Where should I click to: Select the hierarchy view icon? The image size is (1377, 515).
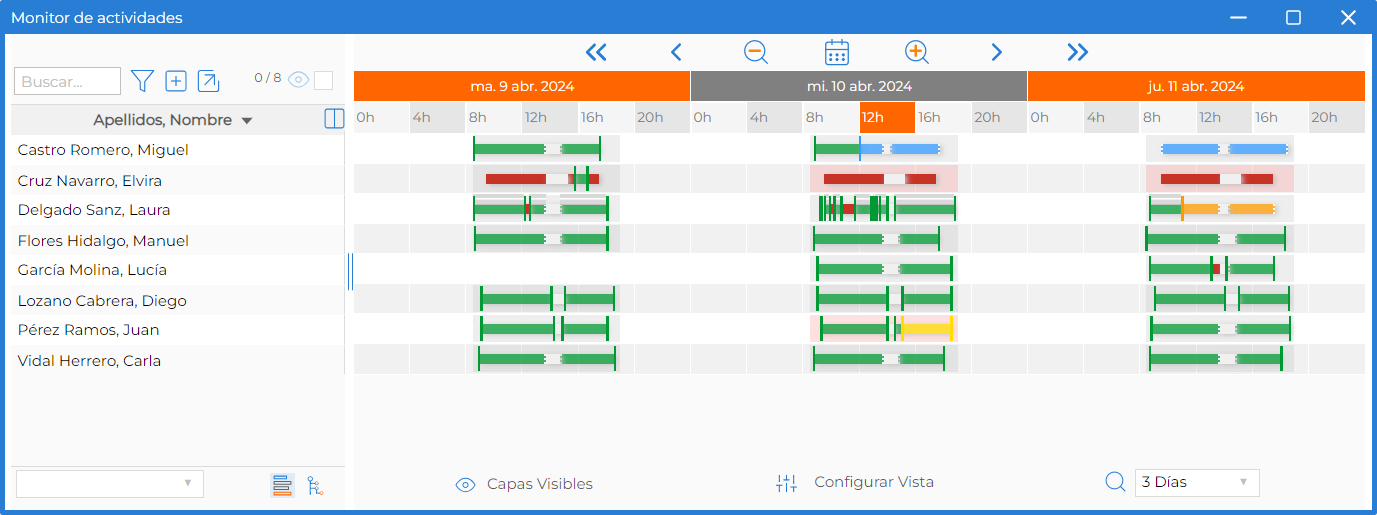coord(314,485)
